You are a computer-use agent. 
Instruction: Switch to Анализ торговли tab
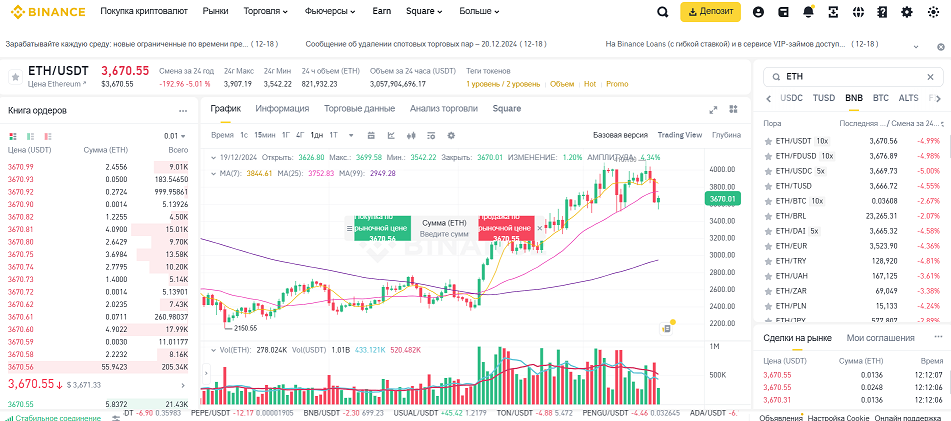443,109
